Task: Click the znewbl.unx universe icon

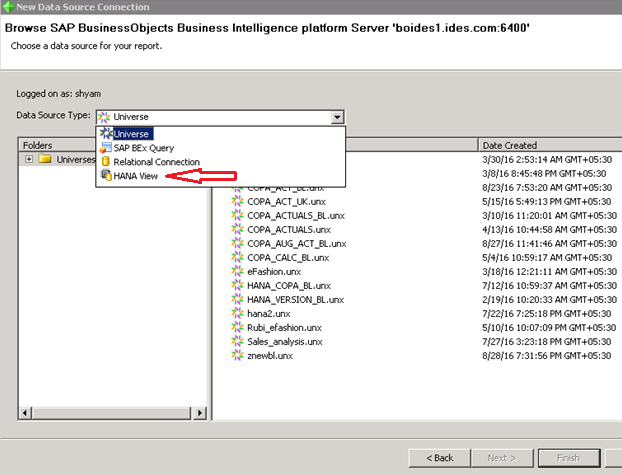Action: click(238, 355)
